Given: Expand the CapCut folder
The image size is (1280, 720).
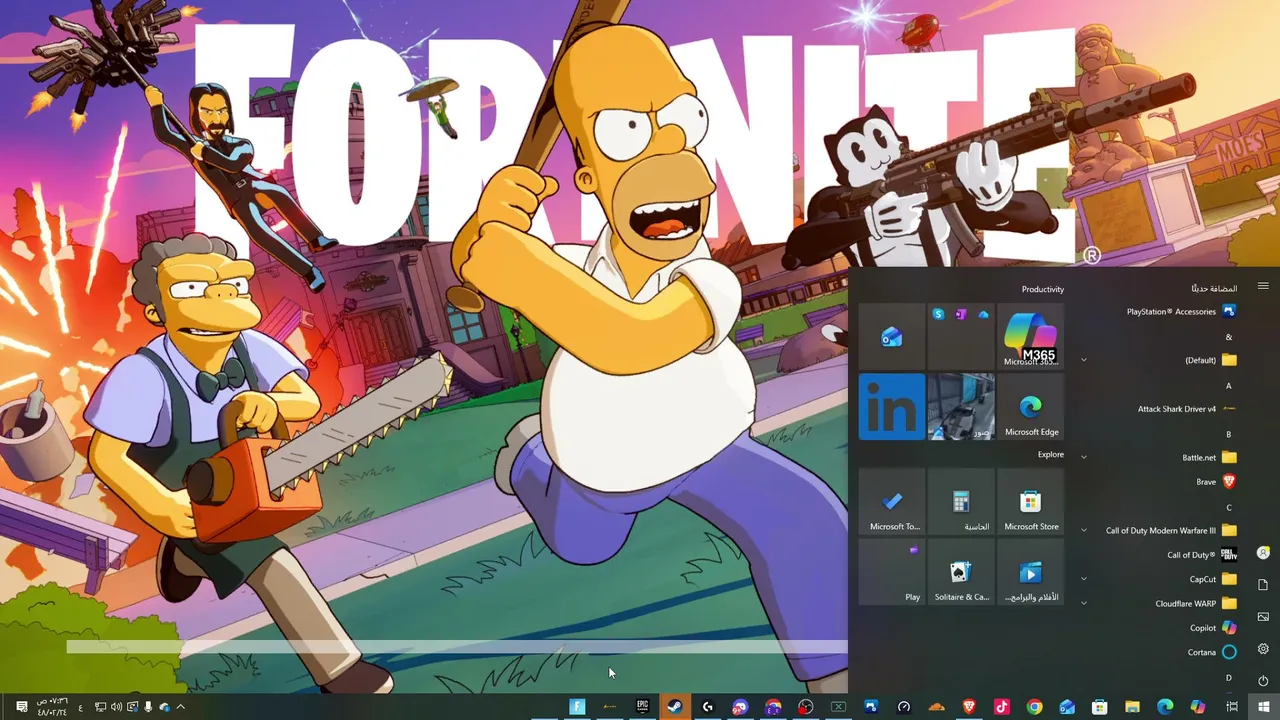Looking at the screenshot, I should pyautogui.click(x=1160, y=579).
